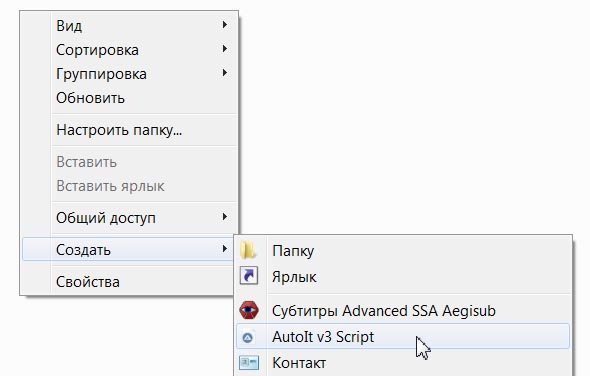Screen dimensions: 590x376
Task: Create a new folder via Папку
Action: point(403,251)
